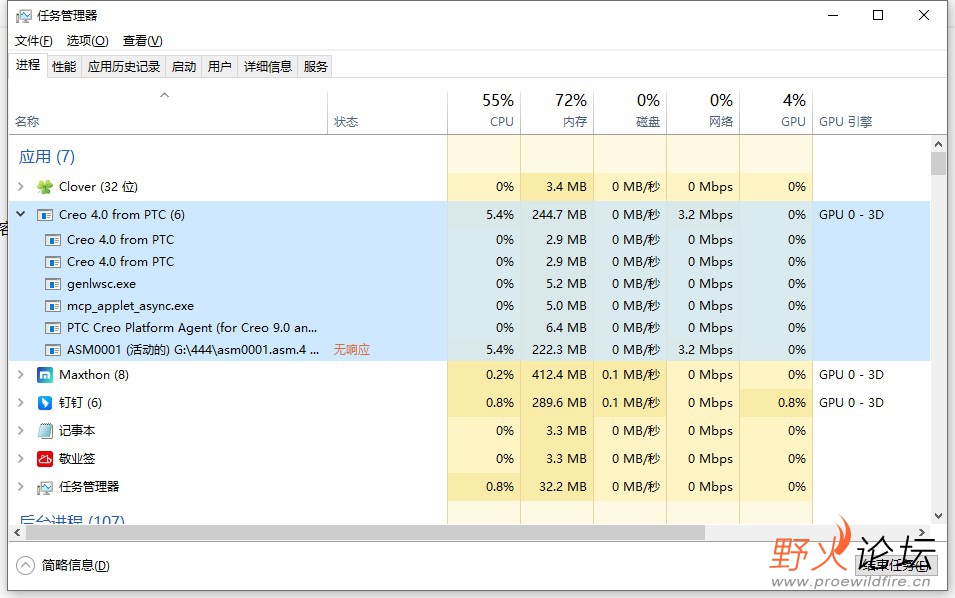Click the 无响应 status text
The image size is (955, 598).
click(351, 350)
